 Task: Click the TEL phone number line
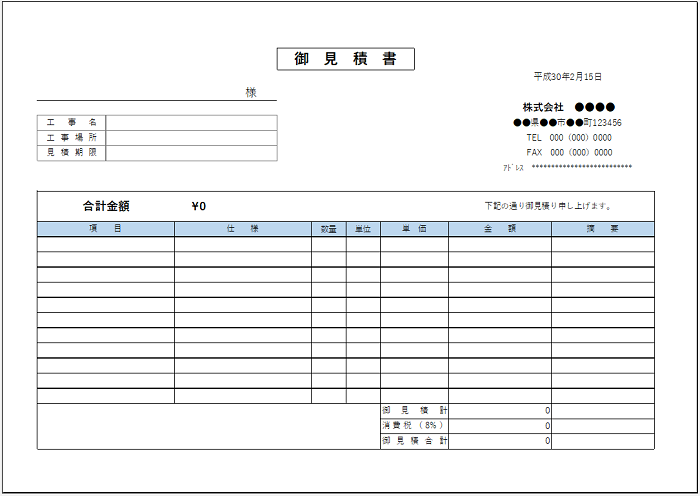(x=568, y=138)
